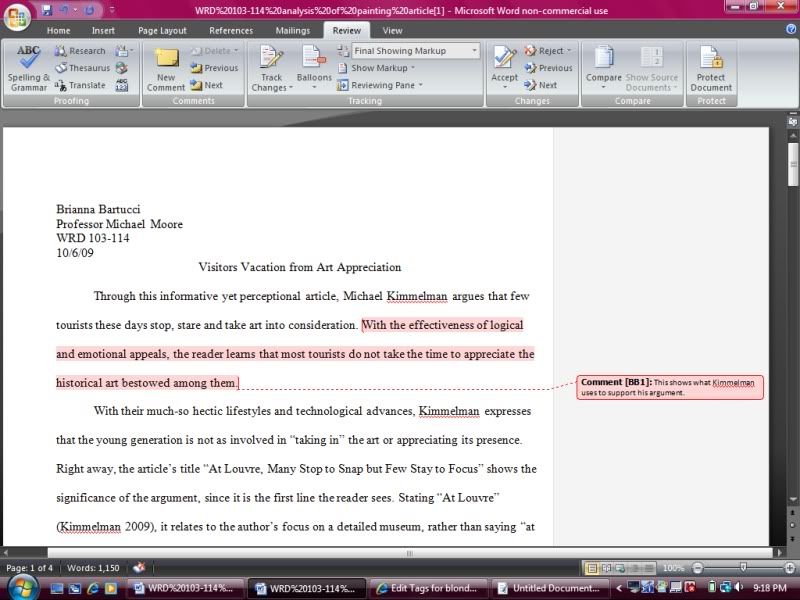Zoom in with the plus button
This screenshot has width=800, height=600.
790,568
